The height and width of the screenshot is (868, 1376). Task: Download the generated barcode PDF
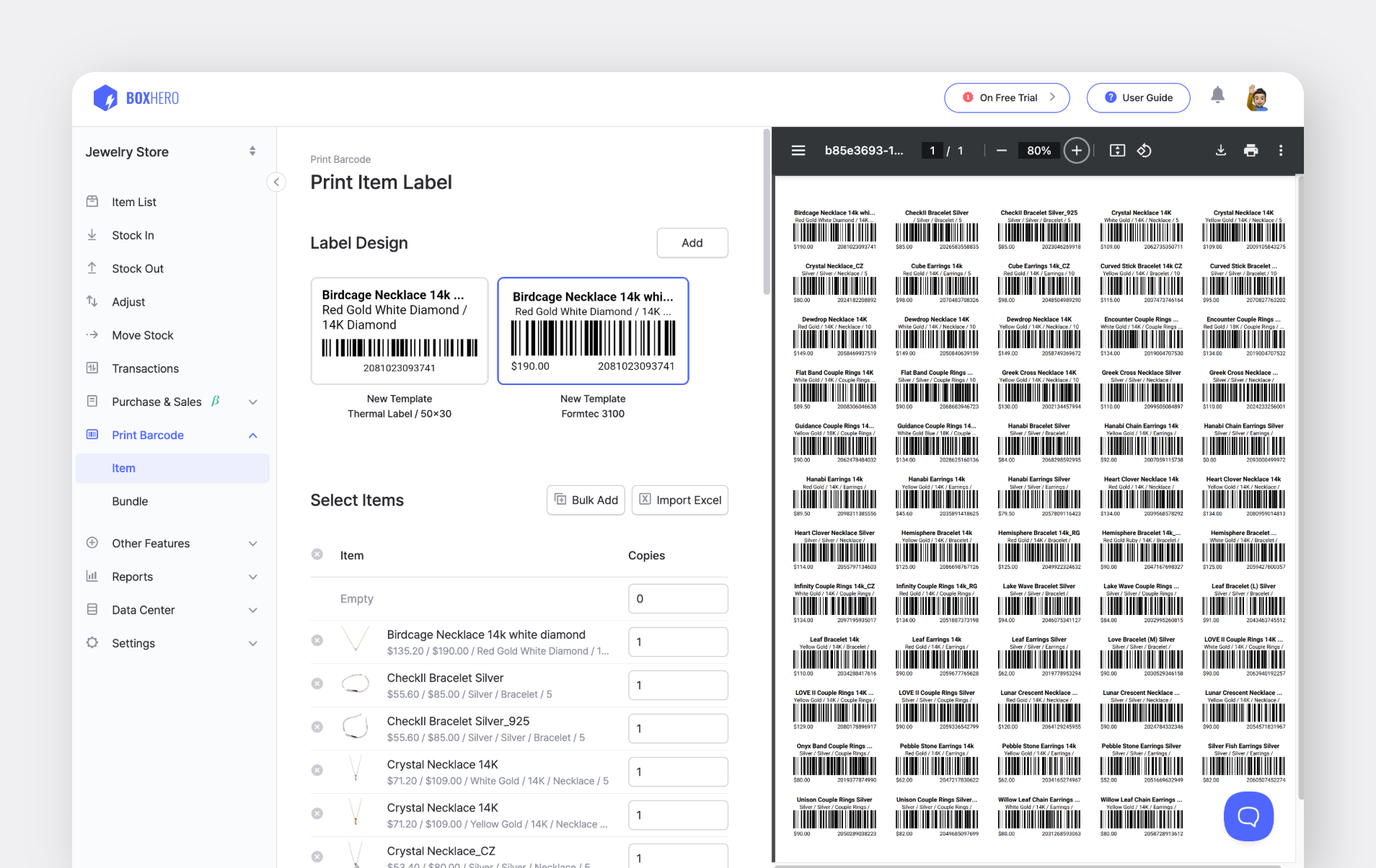tap(1220, 150)
